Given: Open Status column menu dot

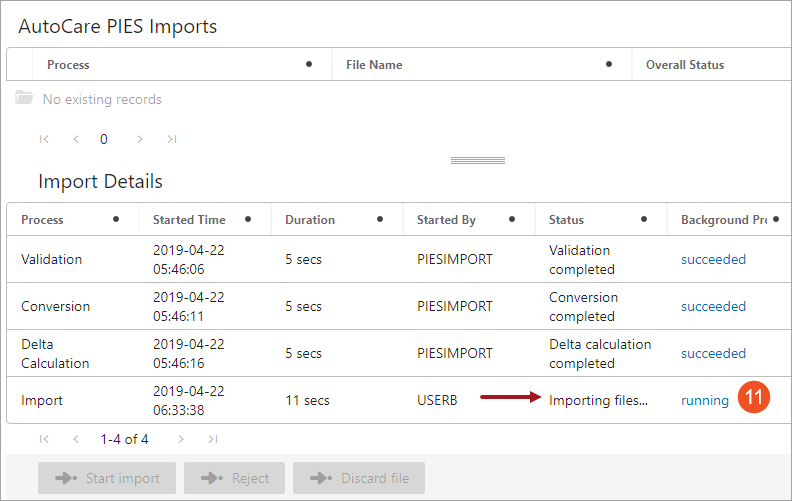Looking at the screenshot, I should point(644,219).
